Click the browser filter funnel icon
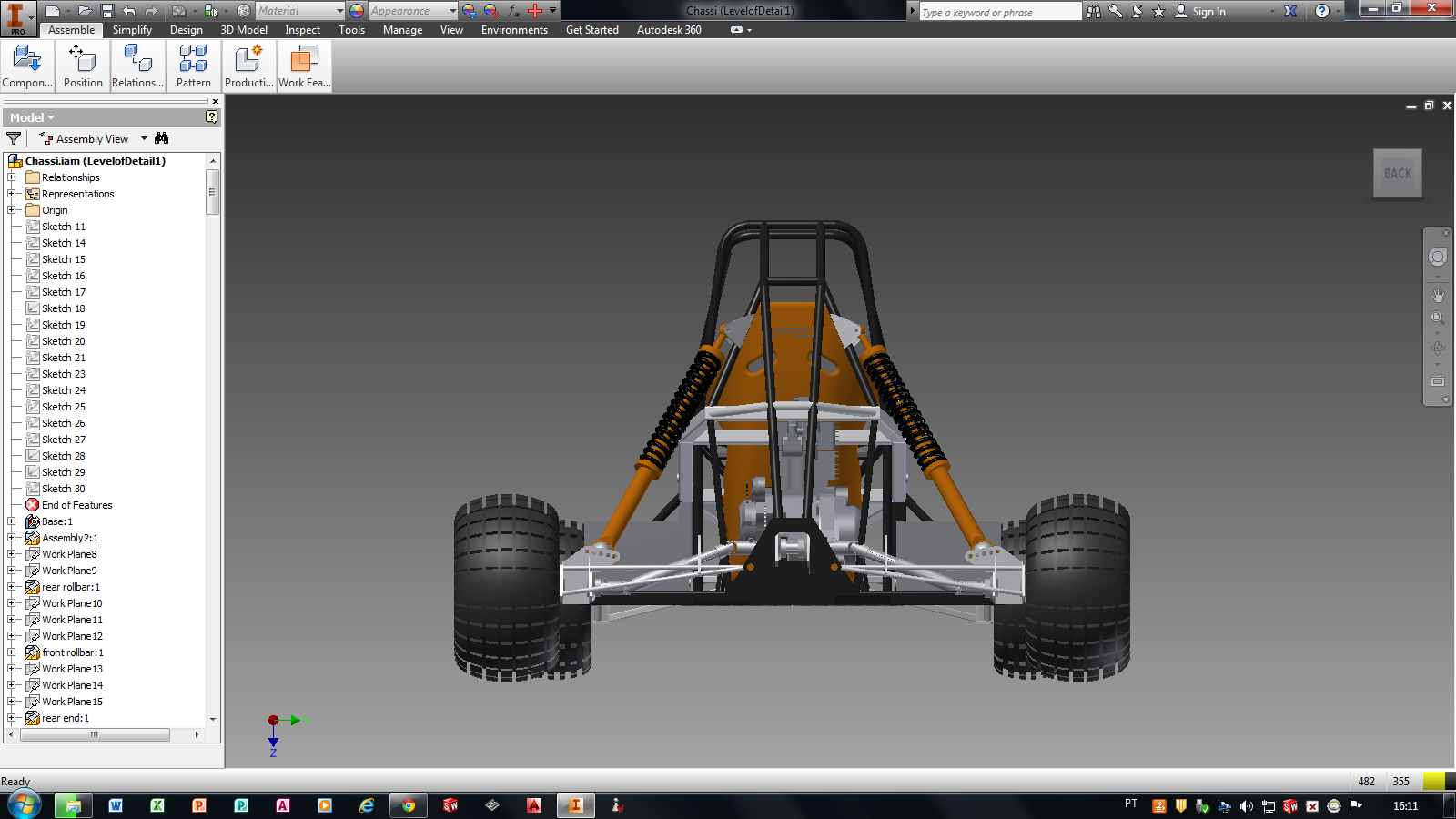This screenshot has width=1456, height=819. click(14, 138)
